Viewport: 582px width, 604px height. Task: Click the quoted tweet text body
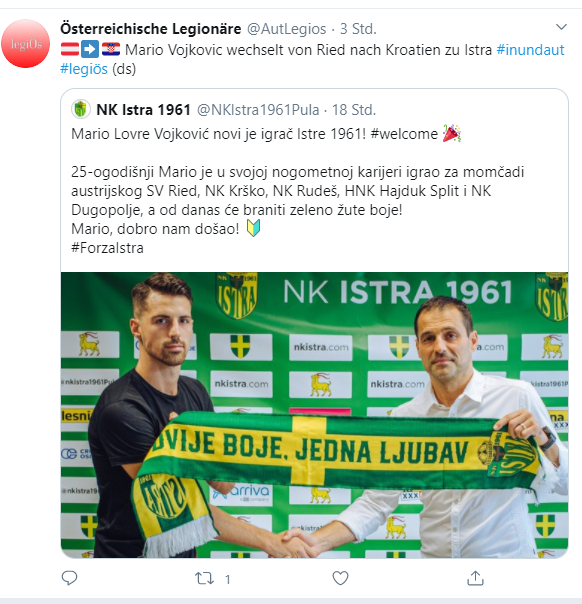297,191
